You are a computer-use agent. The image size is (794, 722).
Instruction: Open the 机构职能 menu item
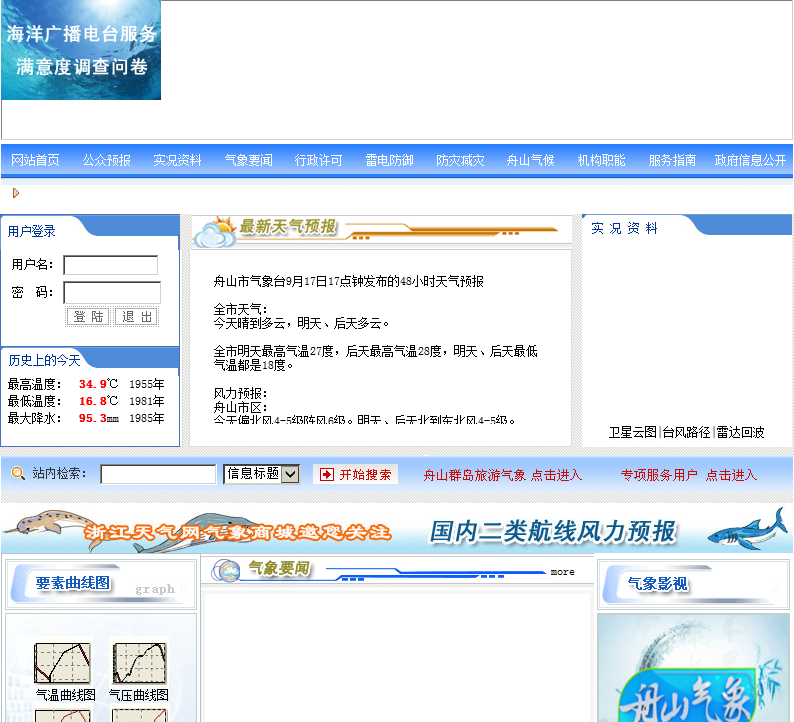point(602,161)
